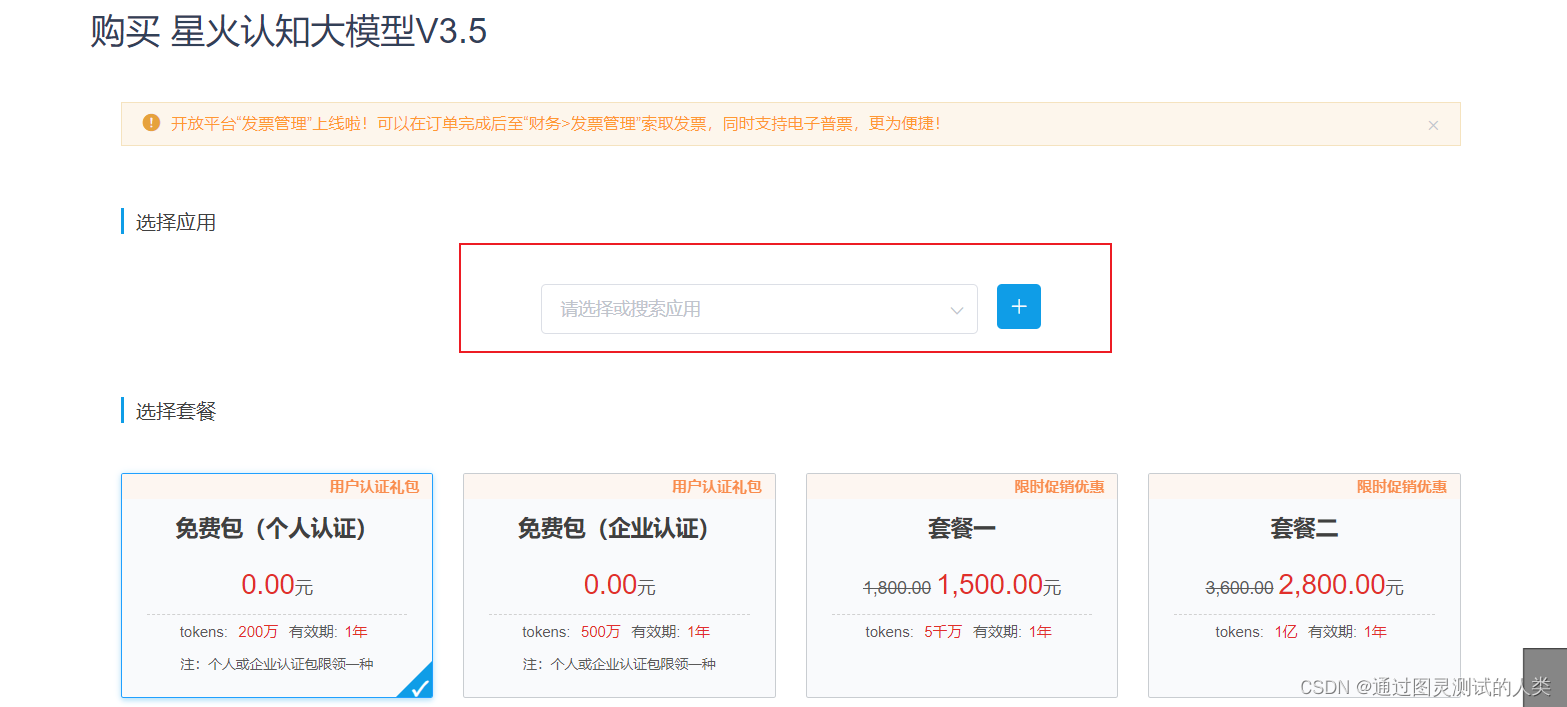The width and height of the screenshot is (1567, 707).
Task: Dismiss the invoice notice with the X
Action: point(1433,125)
